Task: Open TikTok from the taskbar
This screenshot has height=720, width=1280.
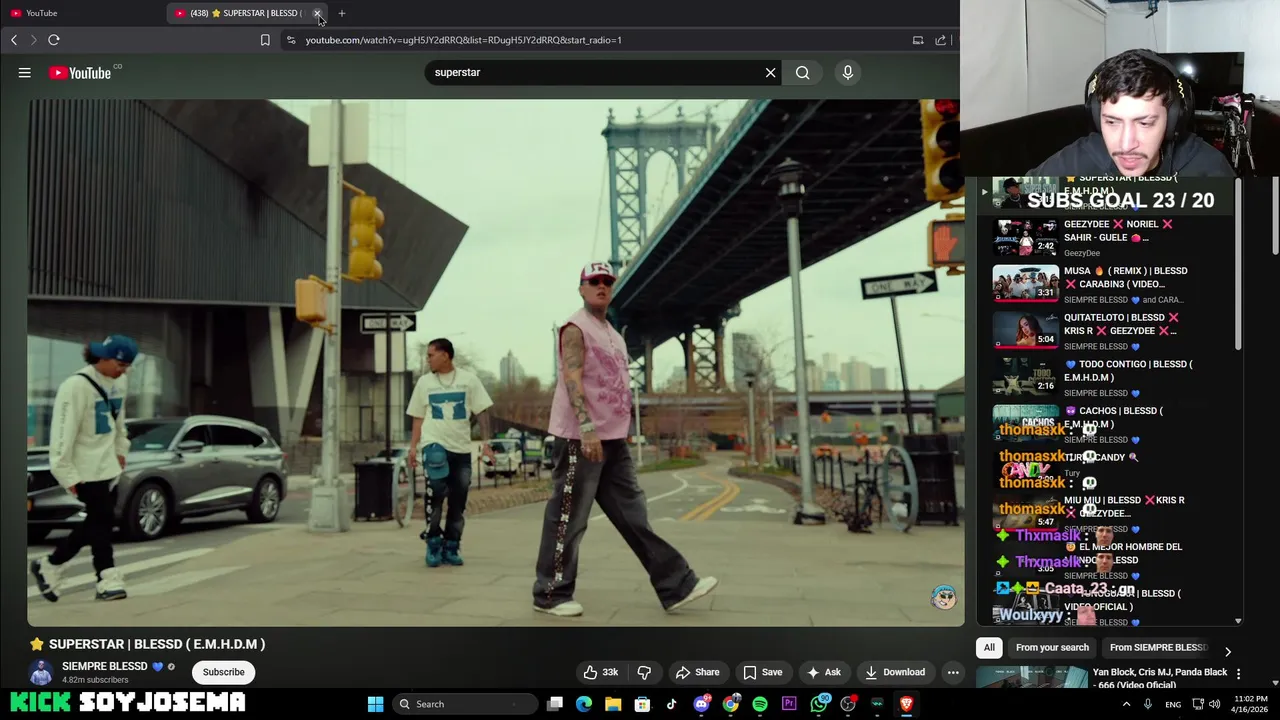Action: (671, 704)
